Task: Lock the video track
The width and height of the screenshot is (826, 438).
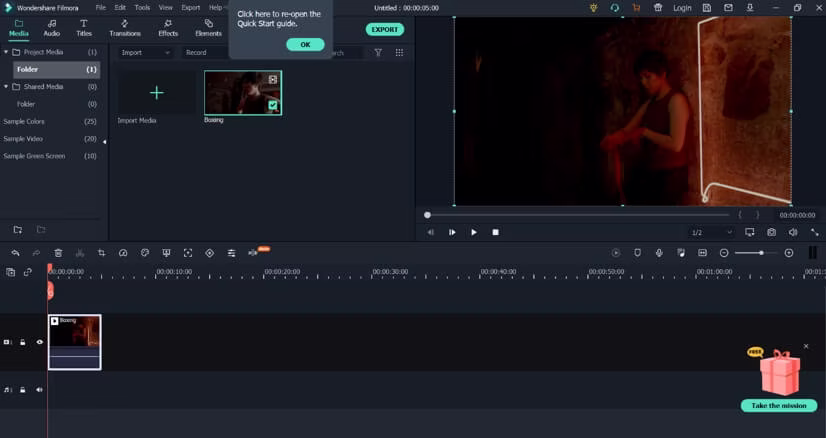Action: point(23,342)
